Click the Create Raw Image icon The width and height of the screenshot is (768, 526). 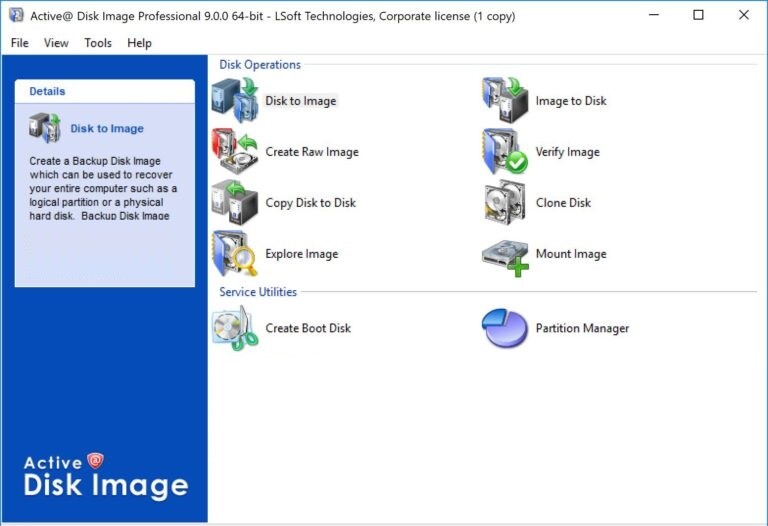tap(235, 151)
